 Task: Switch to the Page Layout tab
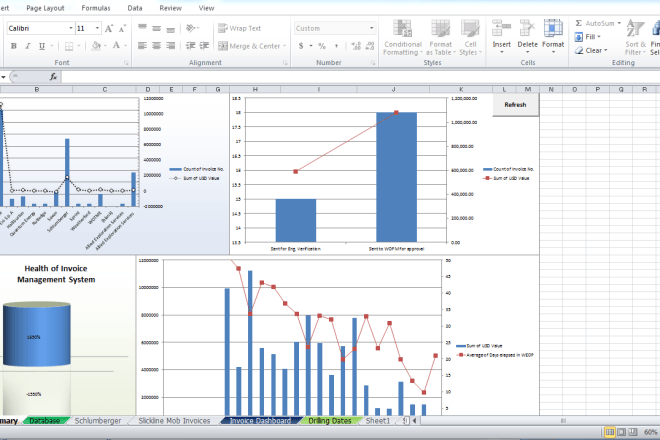coord(45,8)
